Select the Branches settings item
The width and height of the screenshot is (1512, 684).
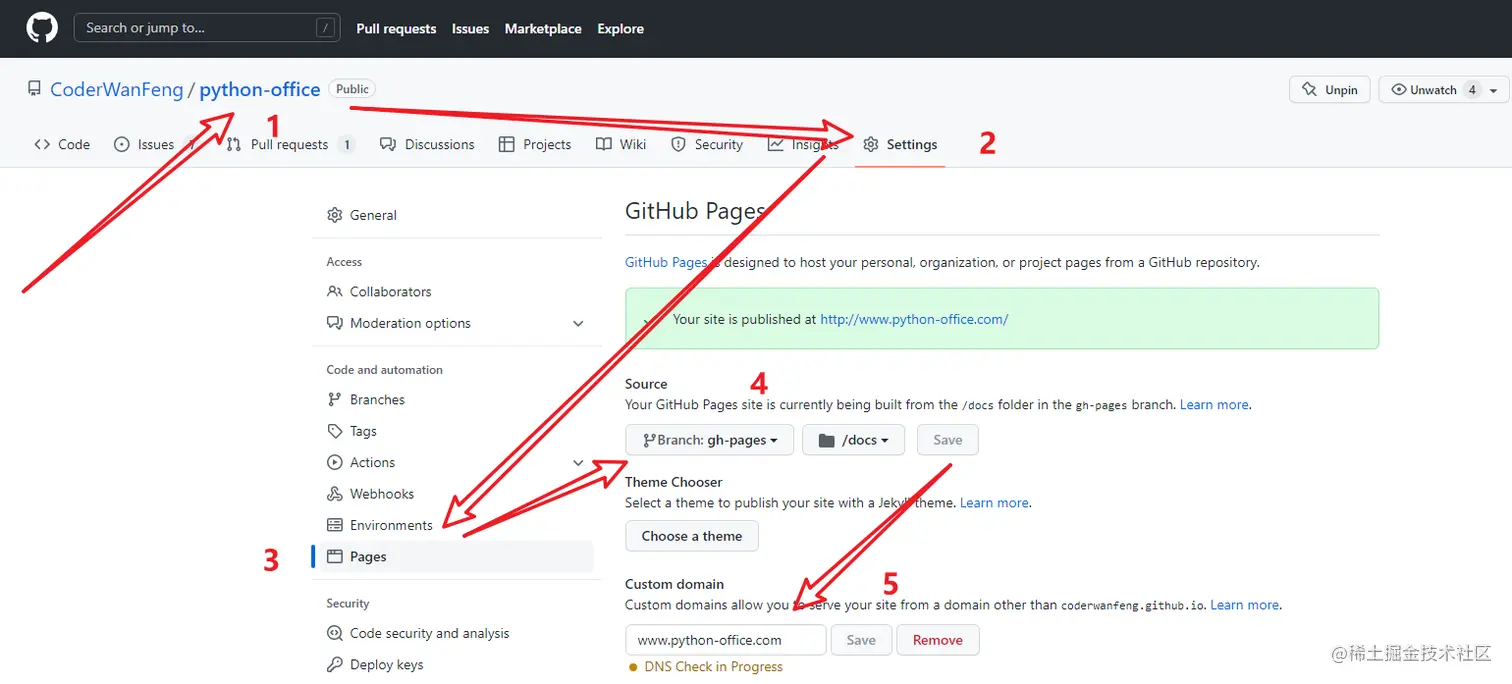(x=377, y=399)
